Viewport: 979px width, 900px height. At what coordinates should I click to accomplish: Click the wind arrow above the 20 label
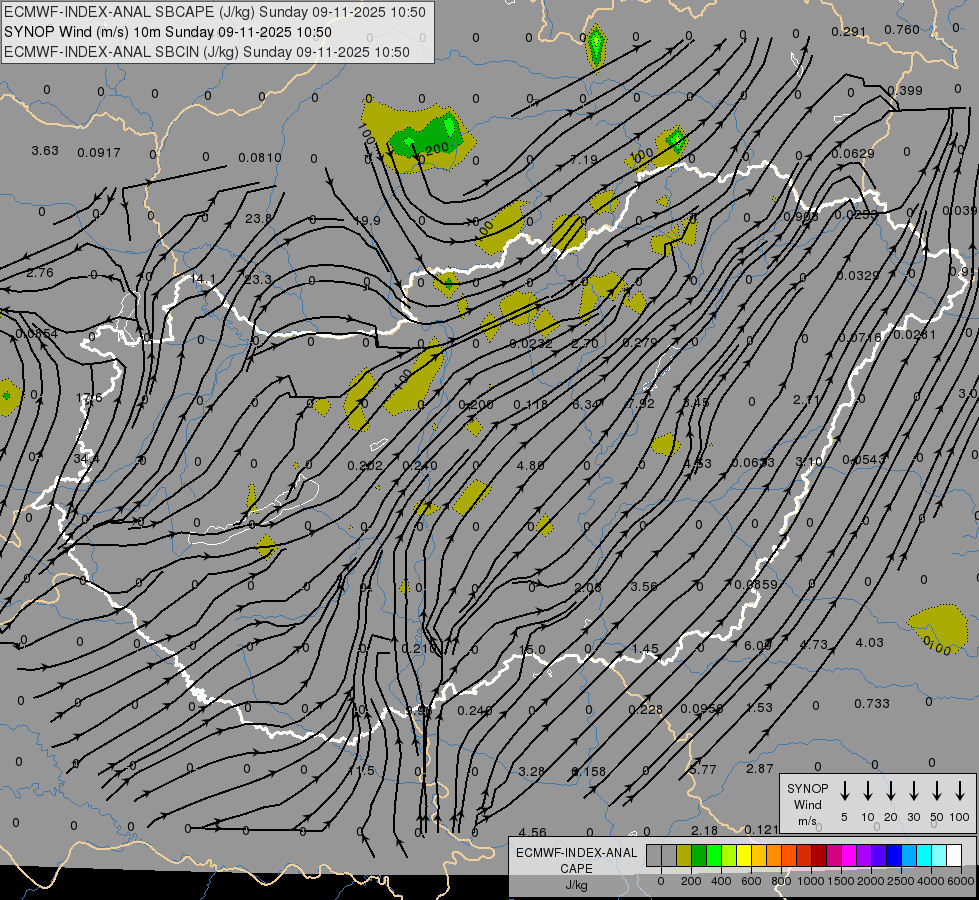coord(890,791)
